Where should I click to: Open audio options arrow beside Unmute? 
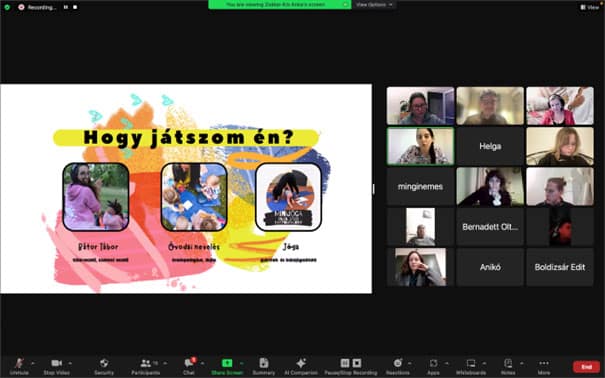(33, 363)
